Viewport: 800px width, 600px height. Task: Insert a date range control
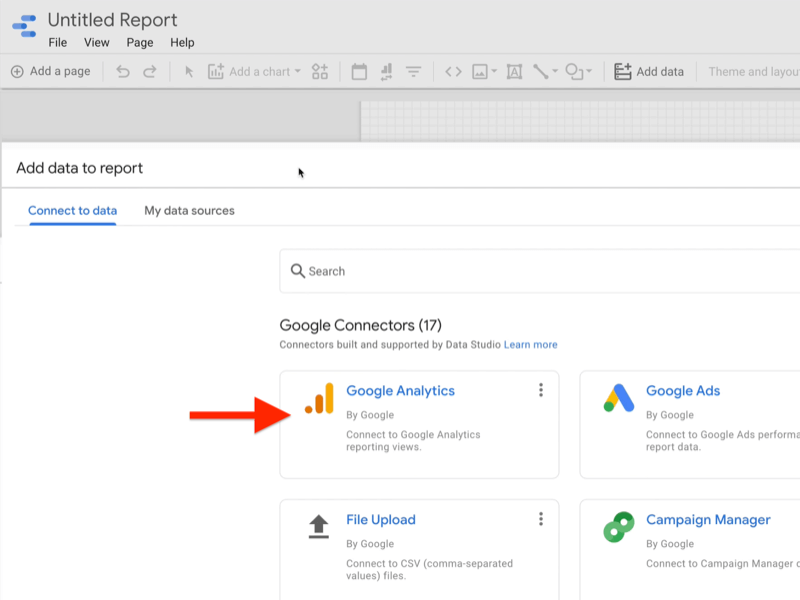point(359,71)
